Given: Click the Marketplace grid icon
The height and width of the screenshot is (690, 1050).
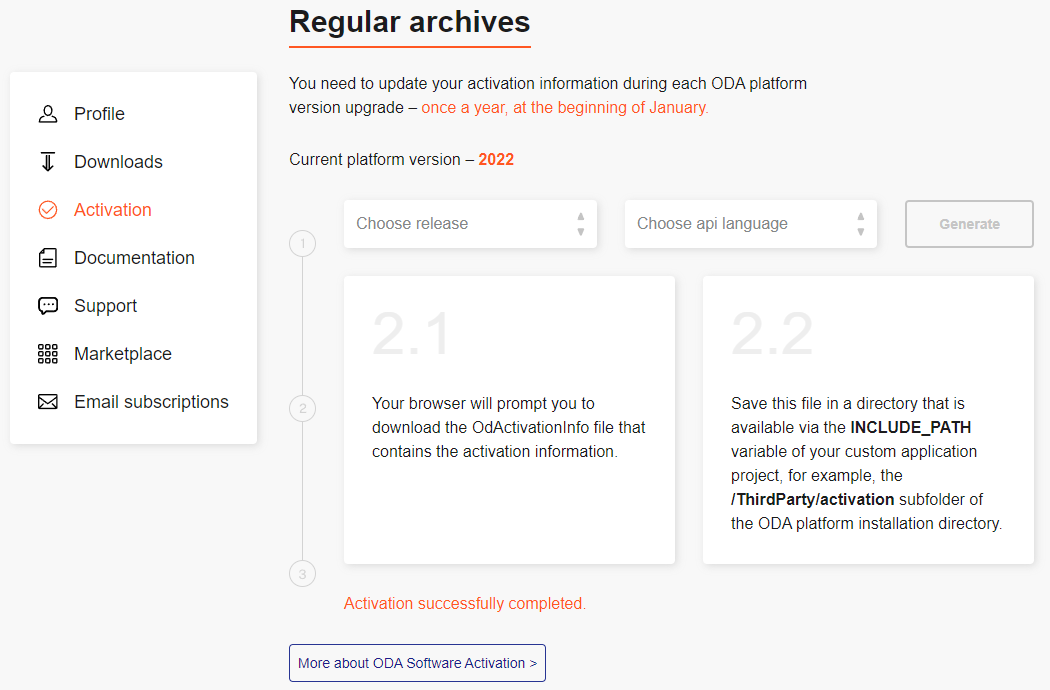Looking at the screenshot, I should click(x=48, y=354).
